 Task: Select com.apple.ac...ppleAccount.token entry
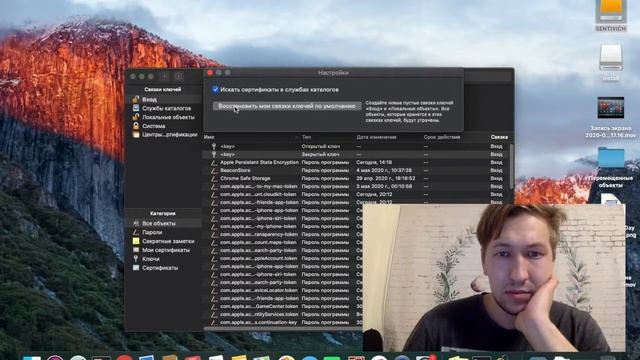[x=258, y=258]
